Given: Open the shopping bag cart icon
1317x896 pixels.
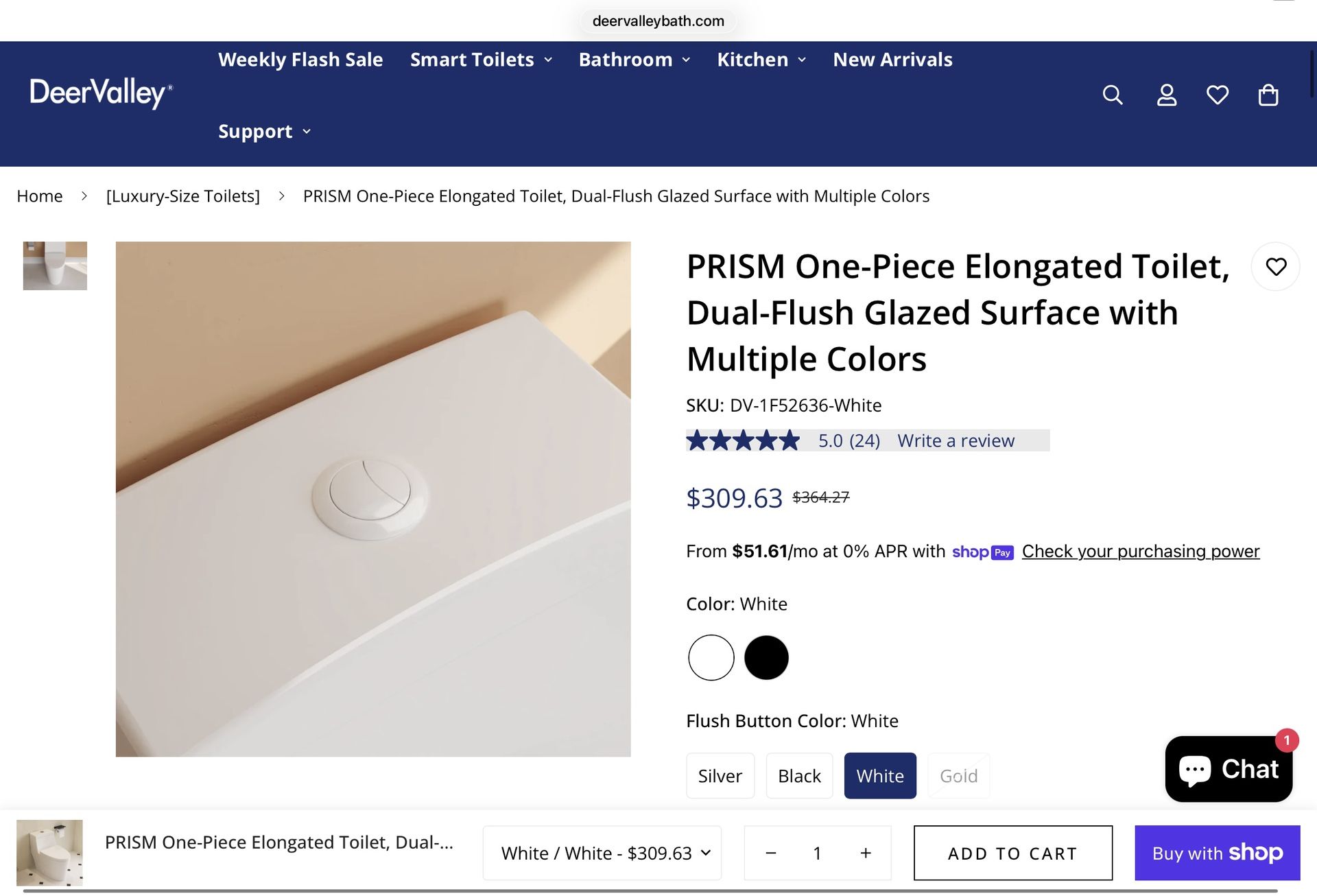Looking at the screenshot, I should [1267, 95].
